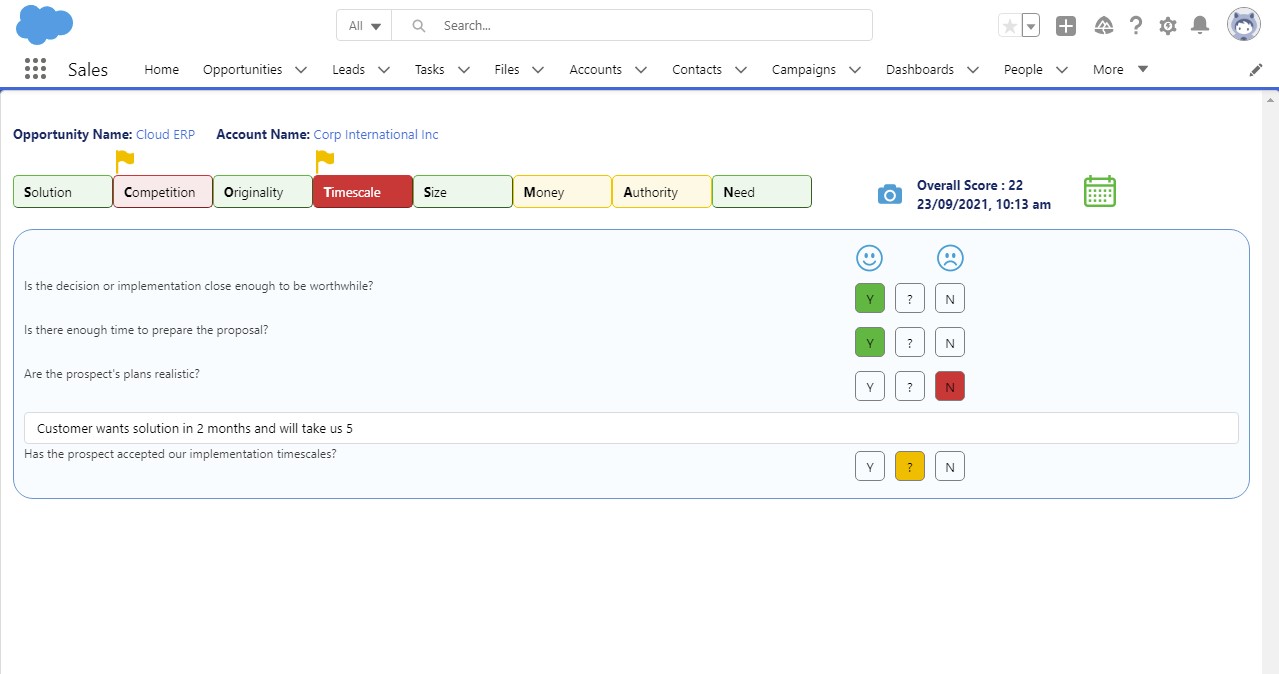Open the Corp International Inc account link
Screen dimensions: 1279x674
(377, 134)
